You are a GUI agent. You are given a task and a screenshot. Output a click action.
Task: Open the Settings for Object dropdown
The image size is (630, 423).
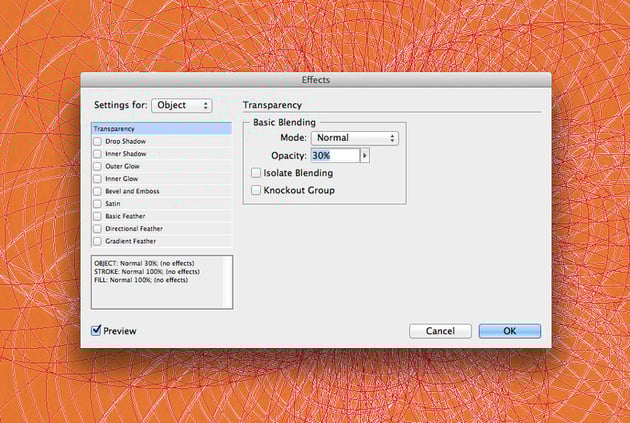point(182,105)
